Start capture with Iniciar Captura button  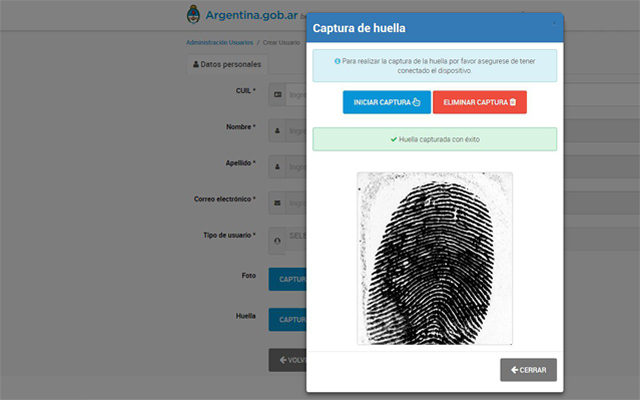pyautogui.click(x=387, y=102)
